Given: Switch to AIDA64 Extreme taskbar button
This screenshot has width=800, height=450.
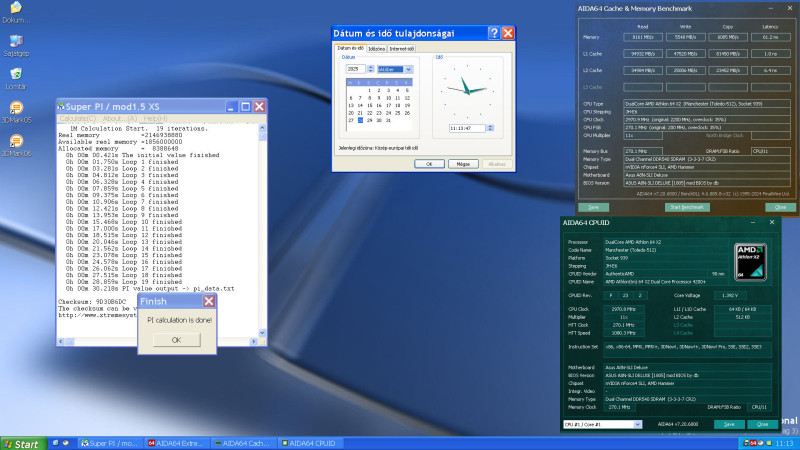Looking at the screenshot, I should pyautogui.click(x=177, y=443).
